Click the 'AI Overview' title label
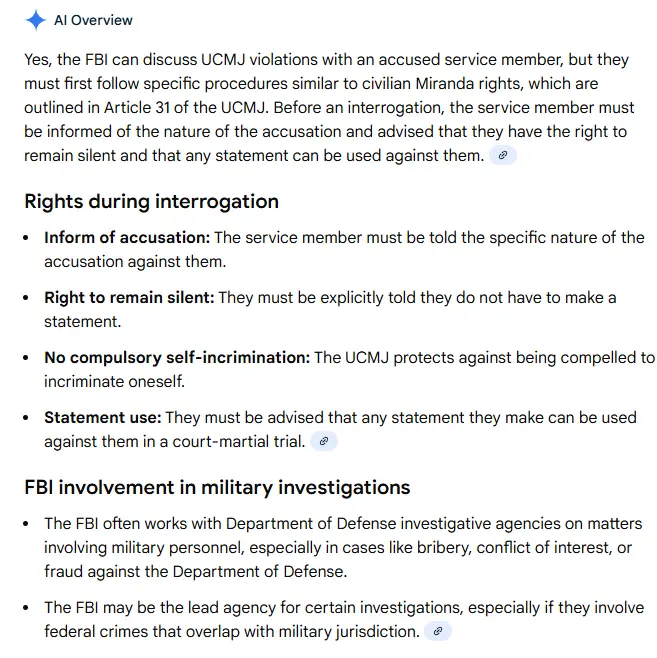657x658 pixels. point(93,20)
